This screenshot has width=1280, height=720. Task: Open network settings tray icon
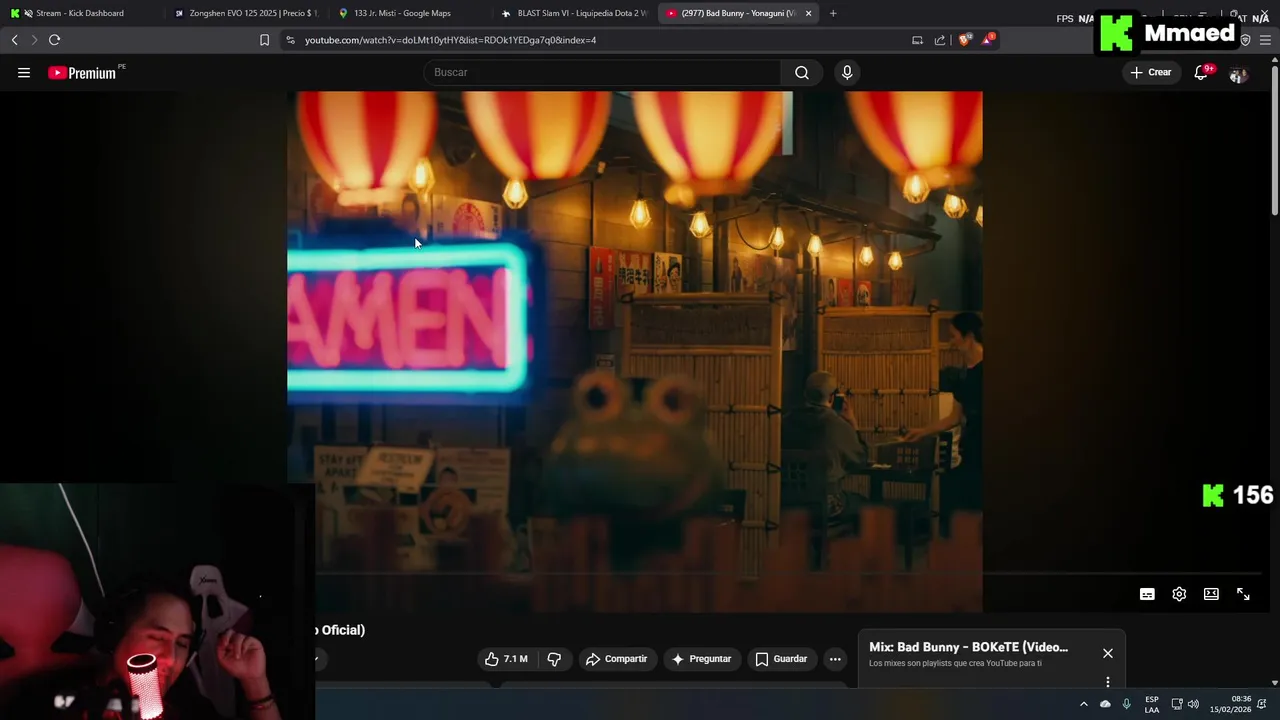[x=1177, y=704]
